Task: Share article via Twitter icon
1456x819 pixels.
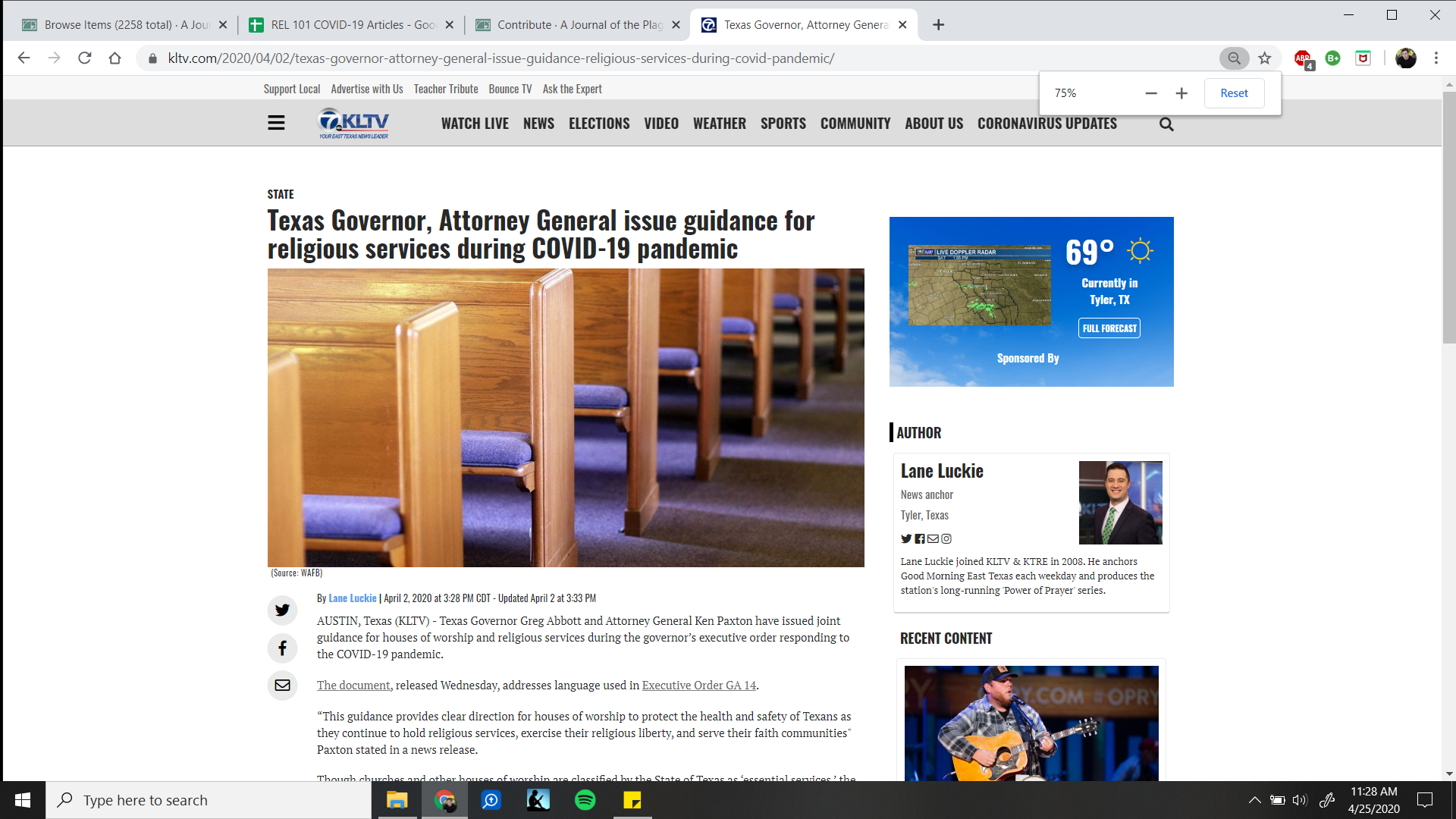Action: 282,610
